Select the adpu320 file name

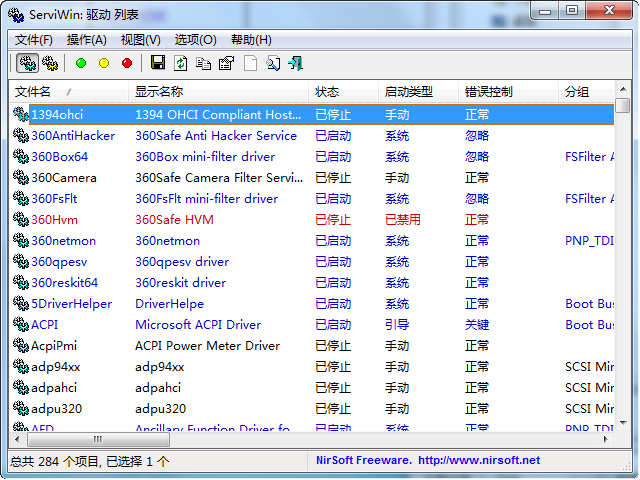[57, 409]
